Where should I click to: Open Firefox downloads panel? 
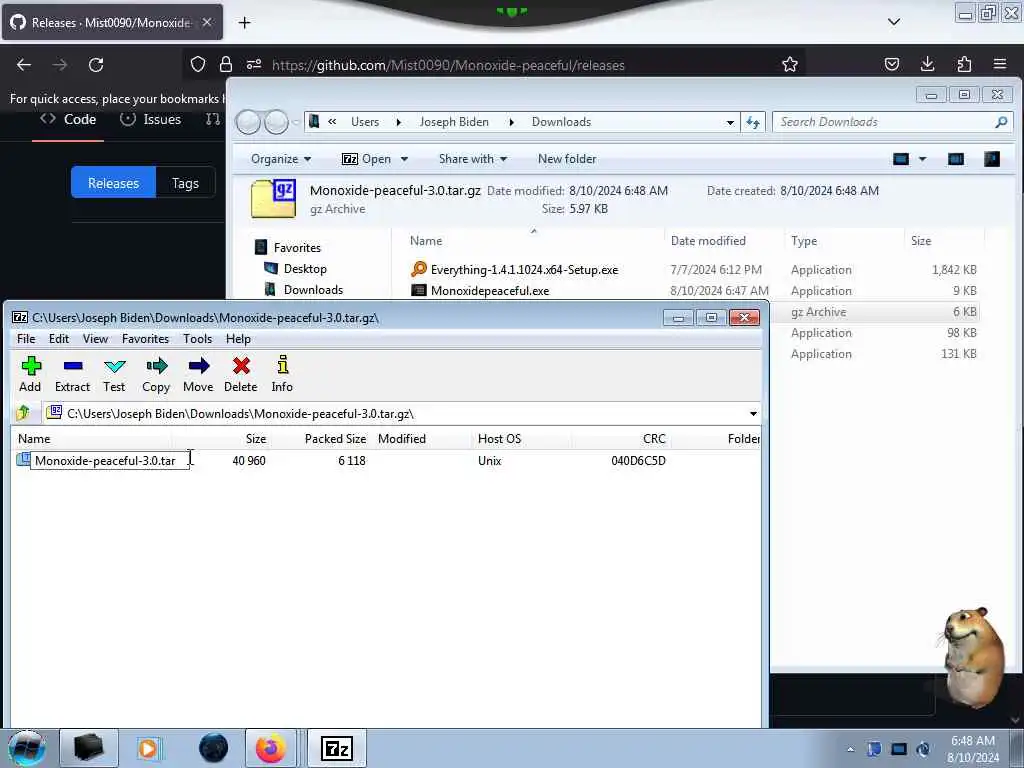[927, 64]
